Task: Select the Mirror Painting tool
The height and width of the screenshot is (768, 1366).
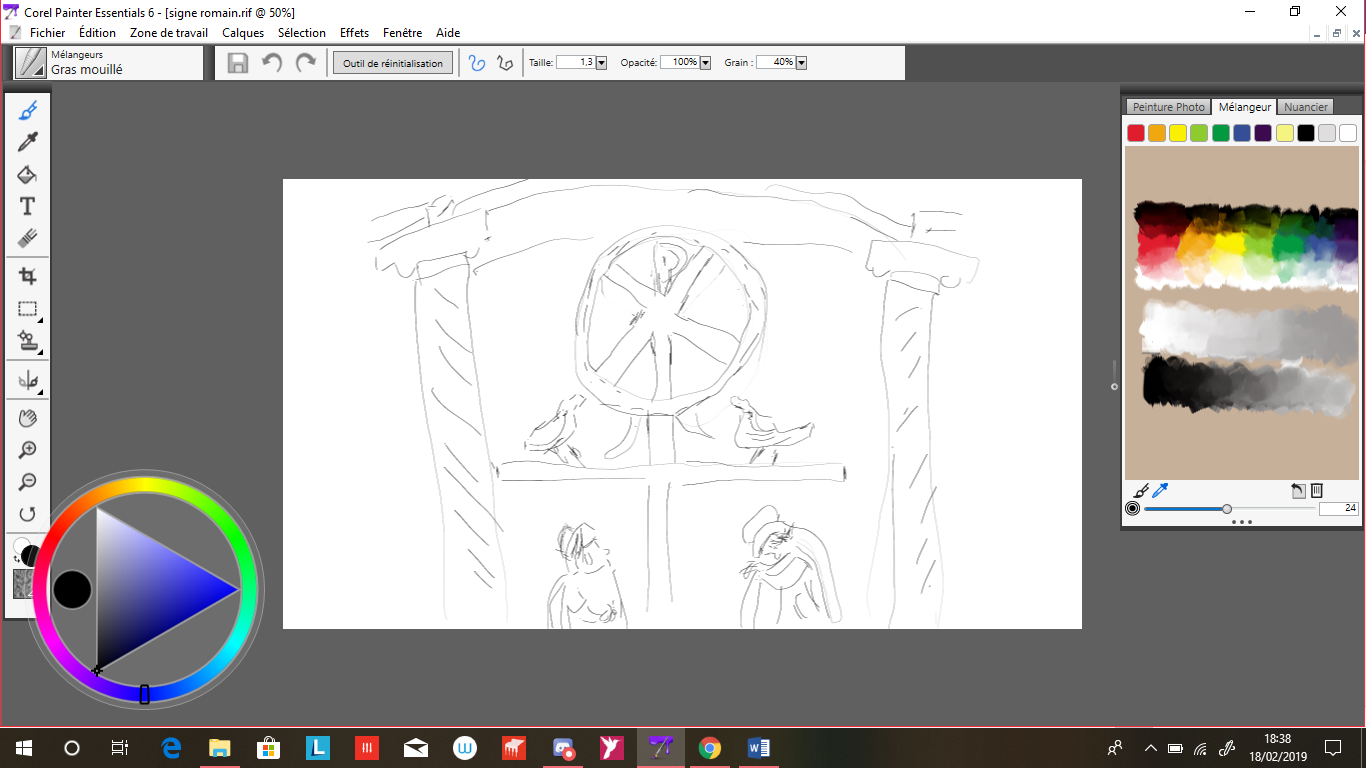Action: (27, 381)
